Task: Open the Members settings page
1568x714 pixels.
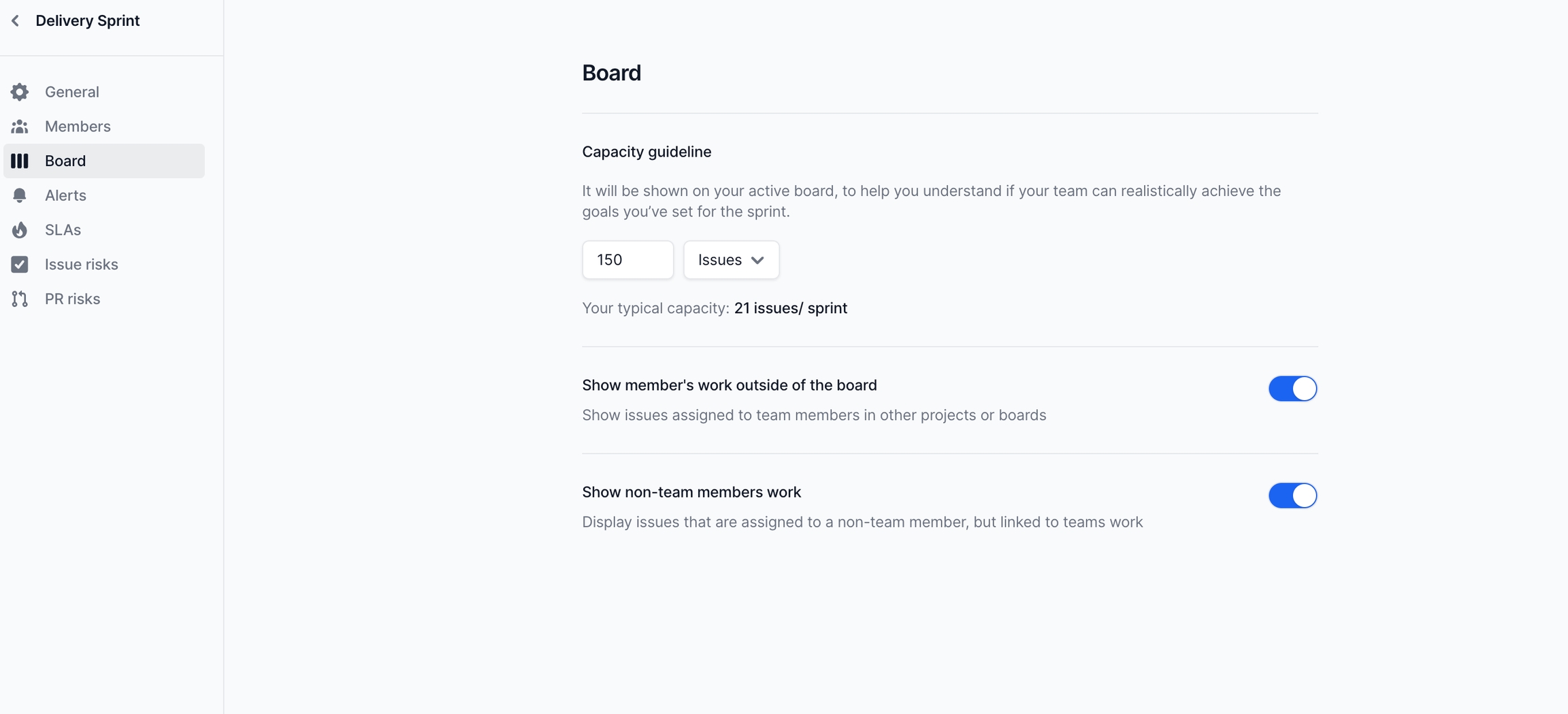Action: (x=78, y=127)
